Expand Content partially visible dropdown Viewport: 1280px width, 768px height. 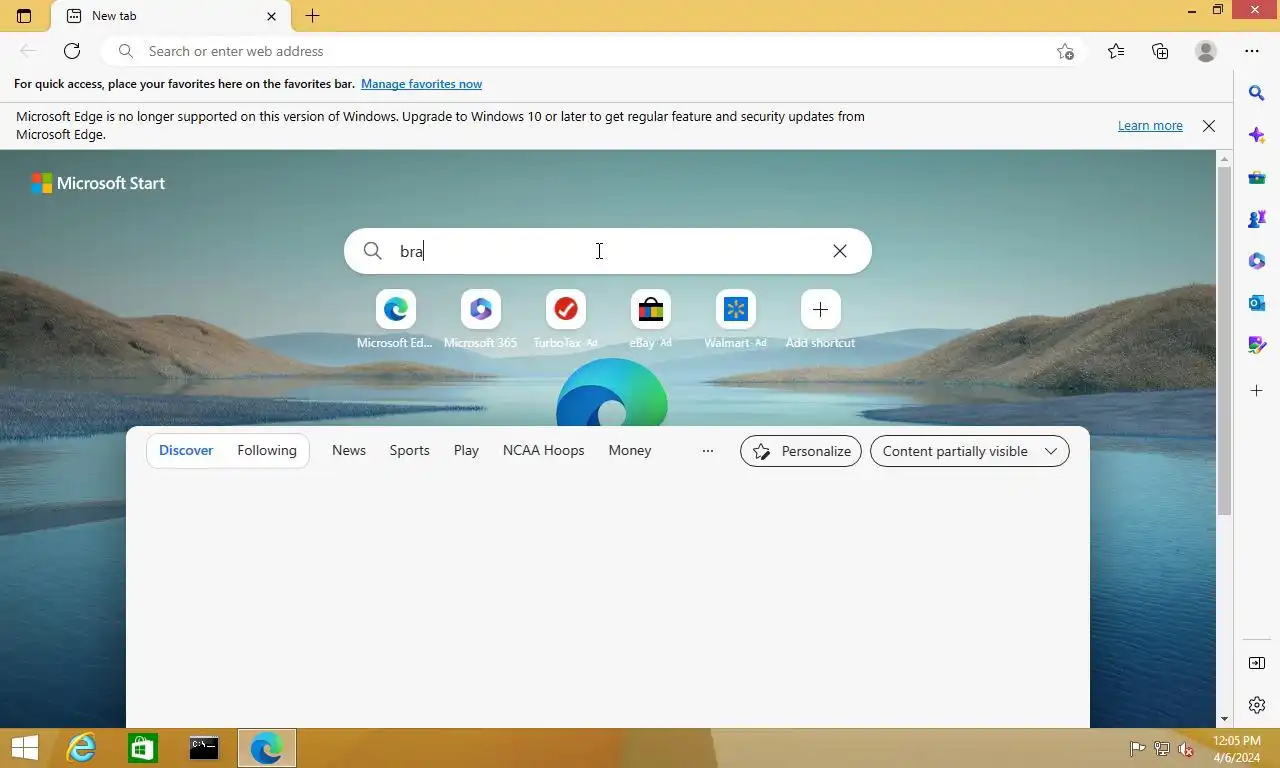pos(970,451)
